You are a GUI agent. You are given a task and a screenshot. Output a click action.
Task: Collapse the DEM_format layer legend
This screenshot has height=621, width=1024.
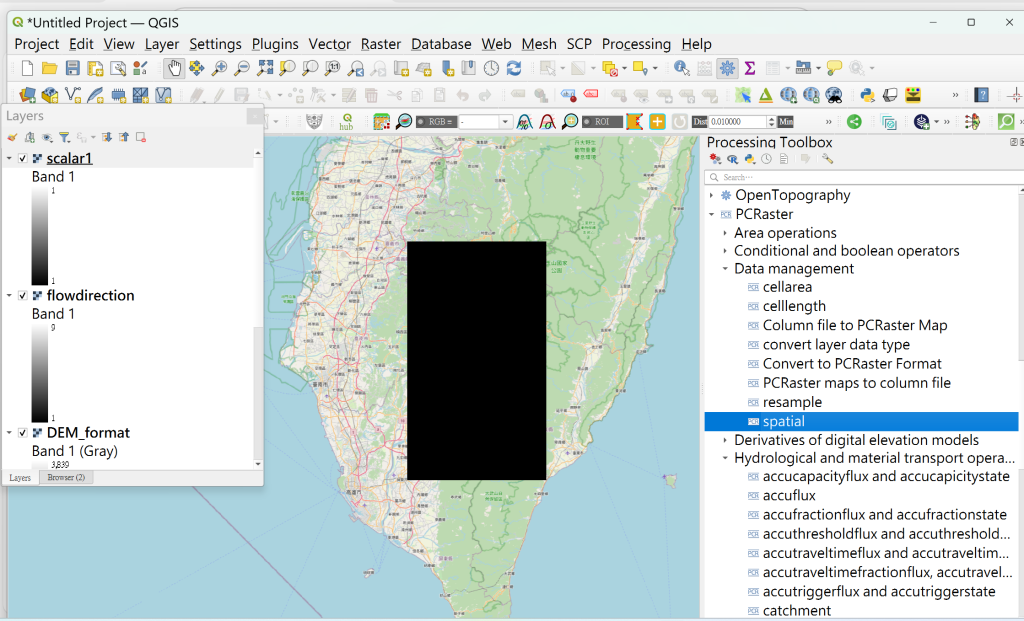coord(9,433)
